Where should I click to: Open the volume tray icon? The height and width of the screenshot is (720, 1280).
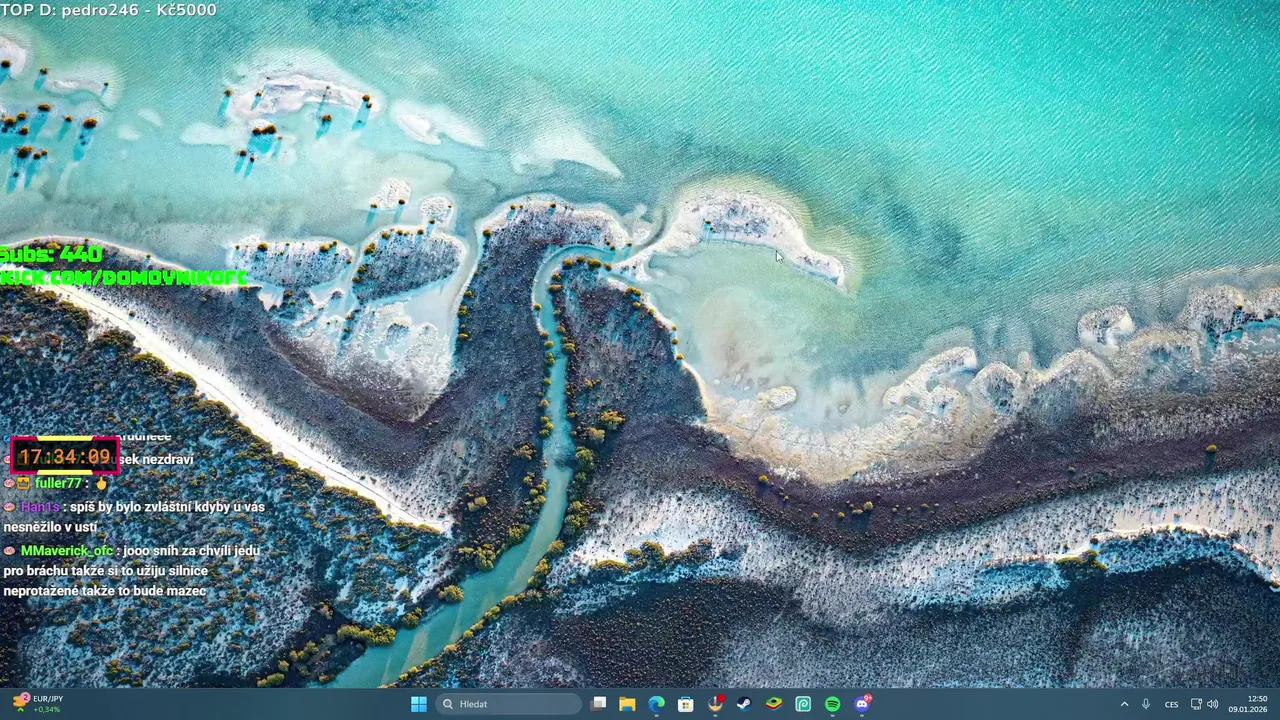1213,704
